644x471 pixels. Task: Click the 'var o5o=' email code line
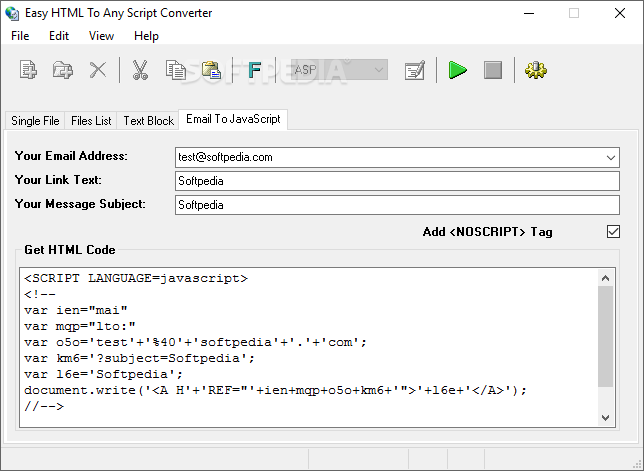click(x=196, y=342)
